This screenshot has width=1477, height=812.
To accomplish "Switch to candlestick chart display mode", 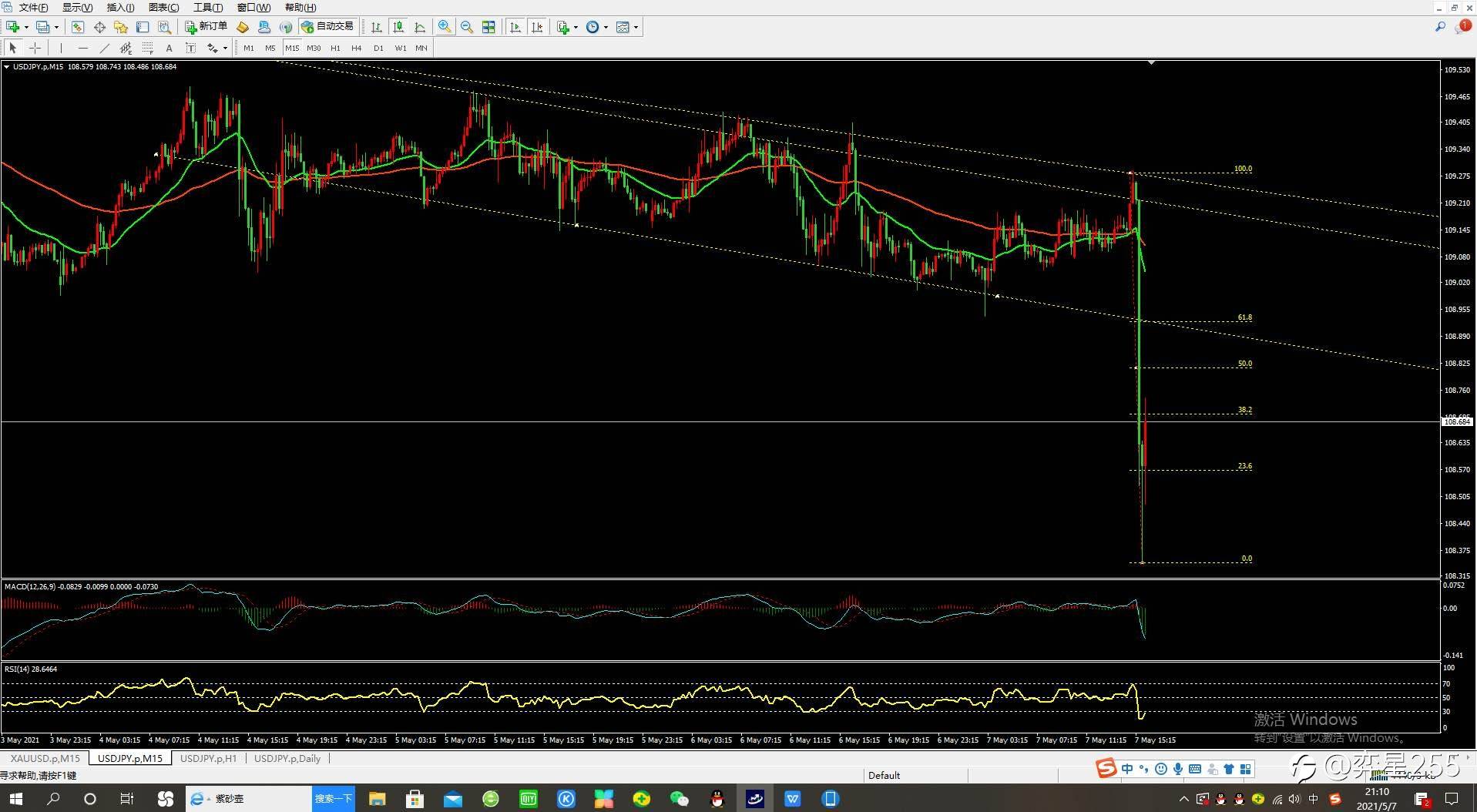I will [398, 27].
